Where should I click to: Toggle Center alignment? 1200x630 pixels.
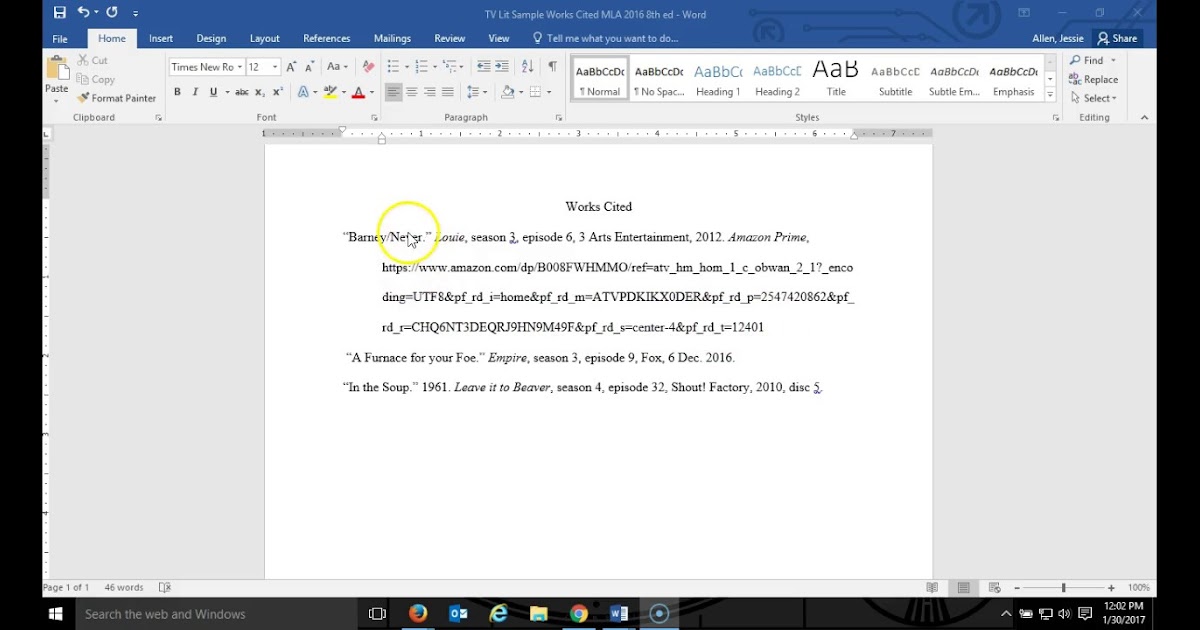point(411,92)
